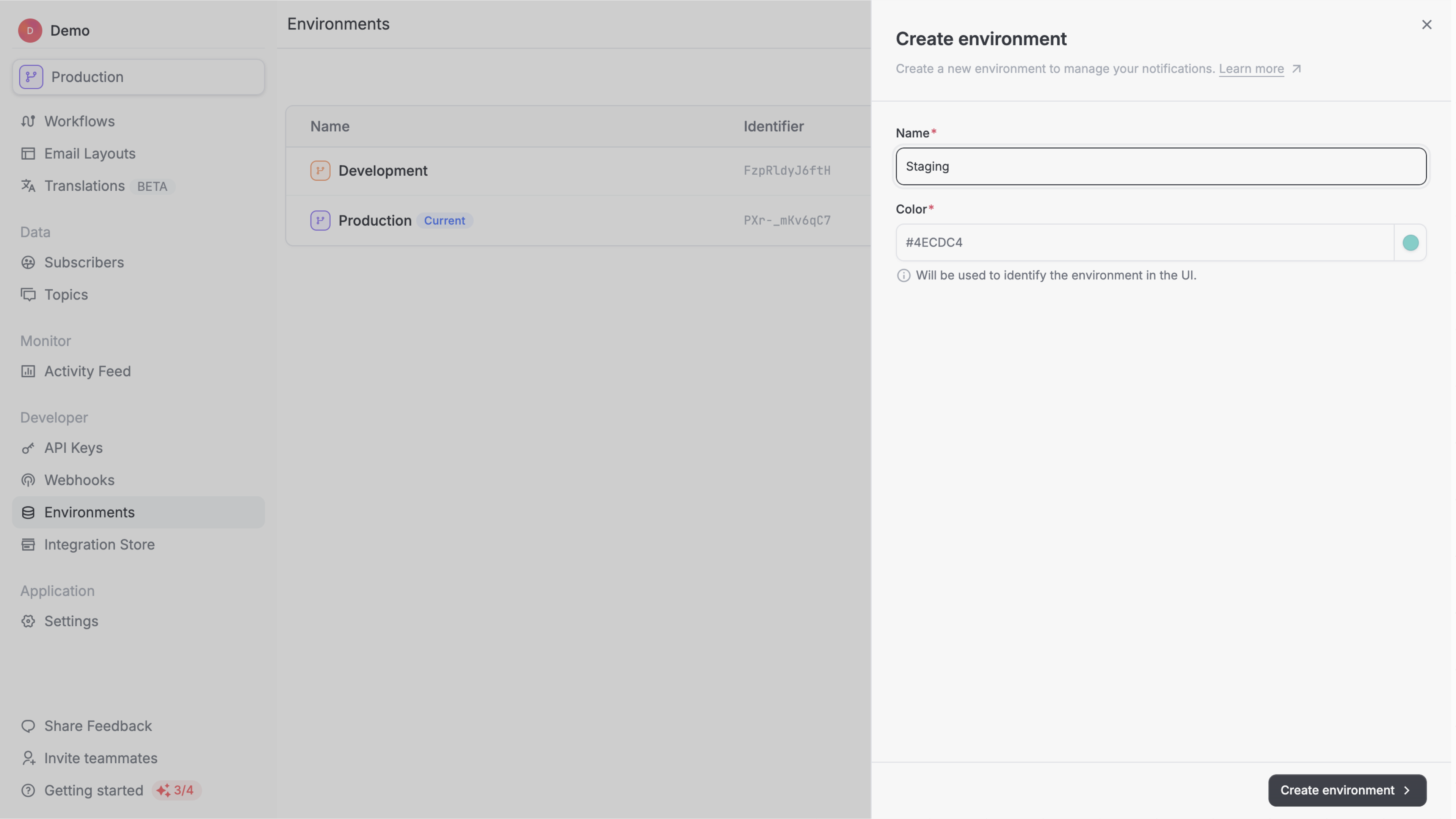Click the Webhooks icon in Developer section
This screenshot has width=1456, height=819.
[29, 480]
